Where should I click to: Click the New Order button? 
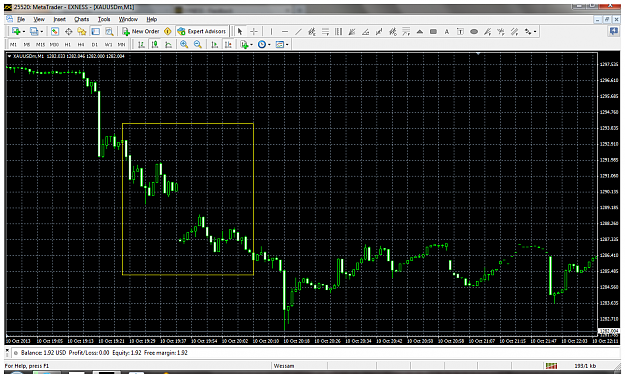[141, 31]
